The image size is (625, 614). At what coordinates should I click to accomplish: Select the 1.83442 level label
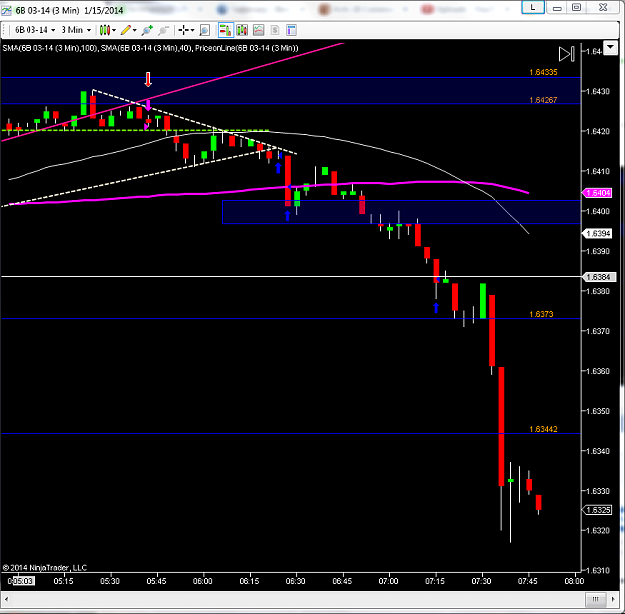[x=543, y=429]
